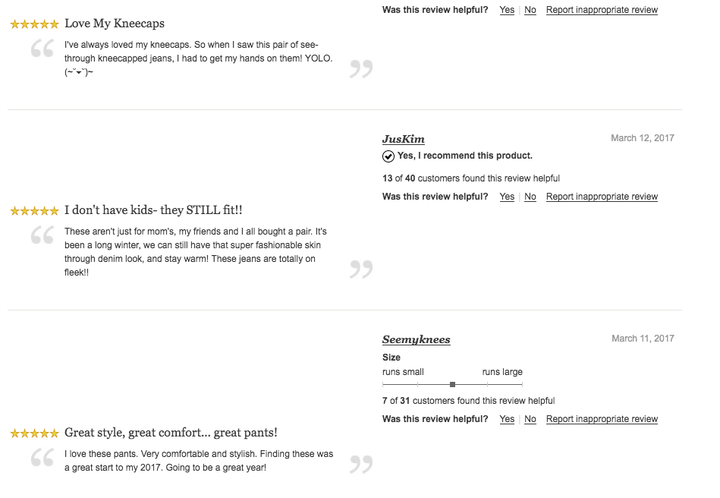
Task: Report JusKim's review as inappropriate
Action: coord(602,196)
